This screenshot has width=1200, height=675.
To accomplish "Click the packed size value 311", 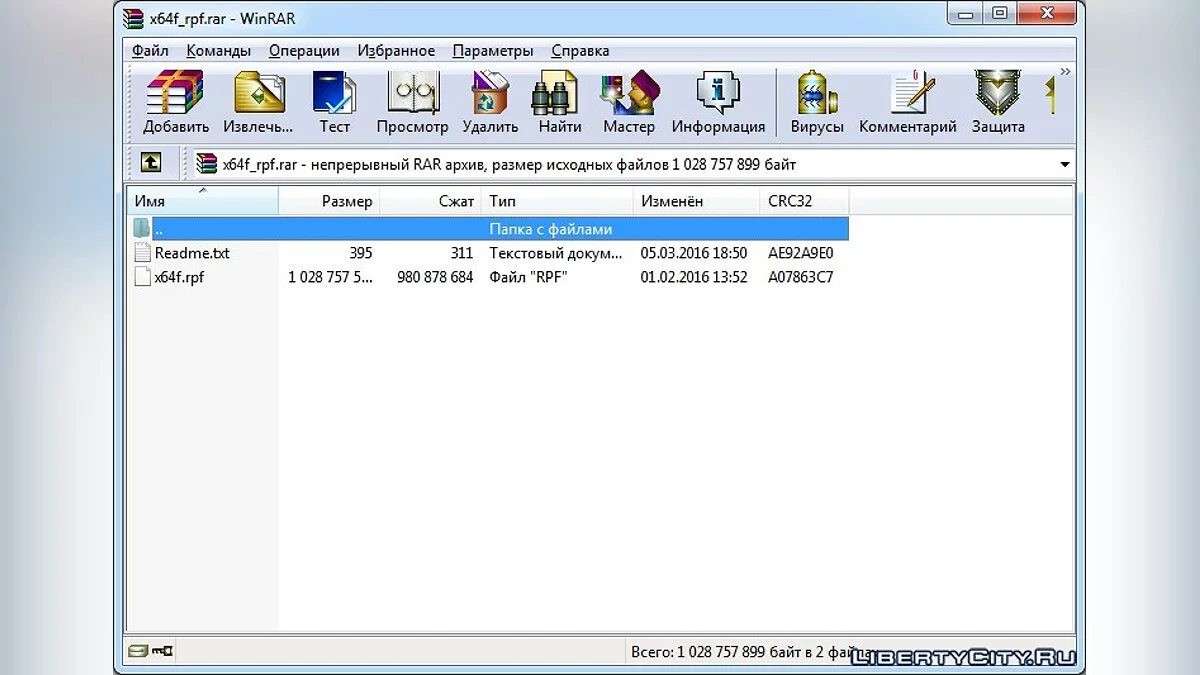I will [462, 253].
